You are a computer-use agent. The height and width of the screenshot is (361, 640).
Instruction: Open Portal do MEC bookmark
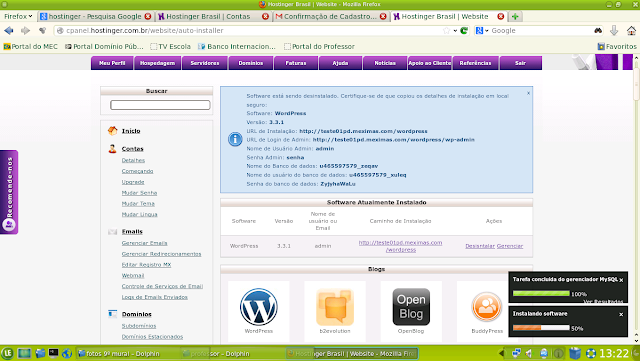31,47
